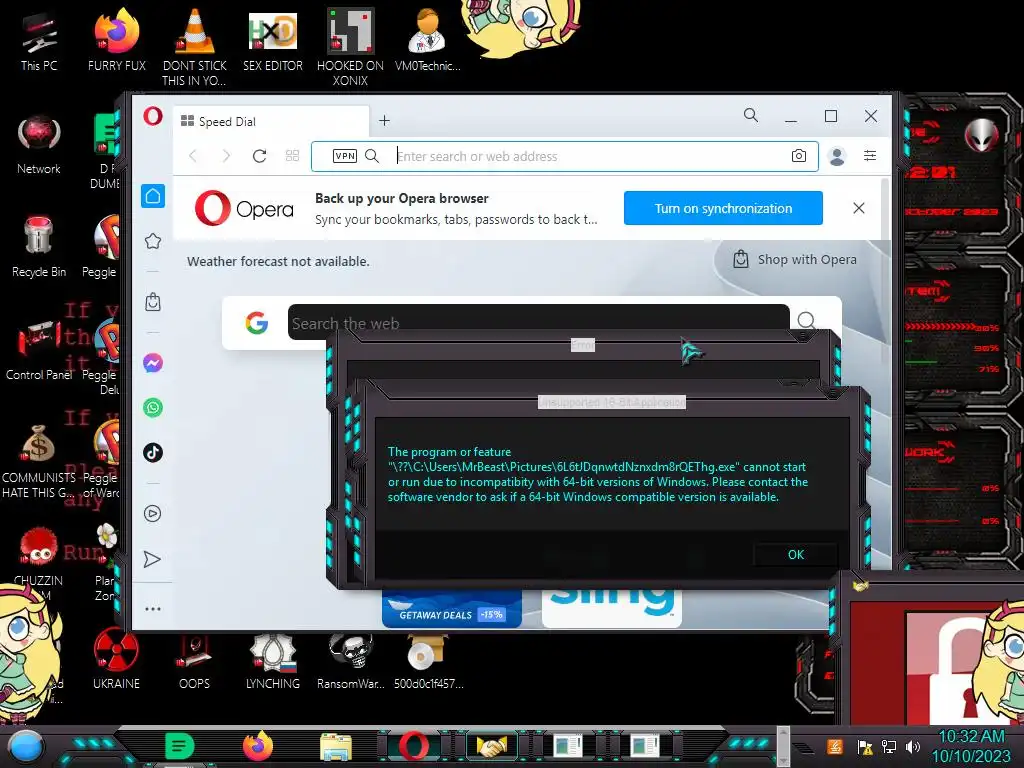
Task: Open FURRY FUX Firefox desktop icon
Action: pyautogui.click(x=117, y=41)
